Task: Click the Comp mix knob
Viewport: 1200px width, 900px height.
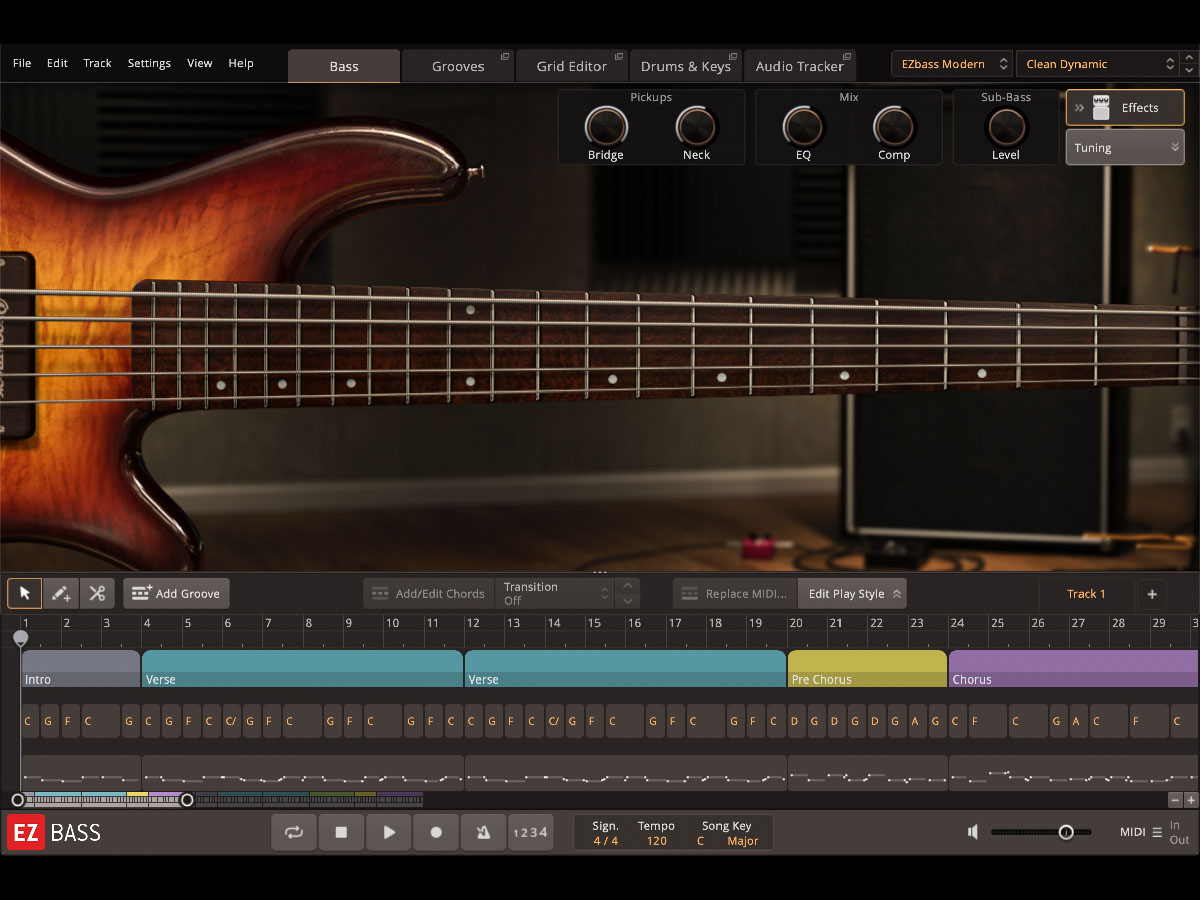Action: (x=894, y=127)
